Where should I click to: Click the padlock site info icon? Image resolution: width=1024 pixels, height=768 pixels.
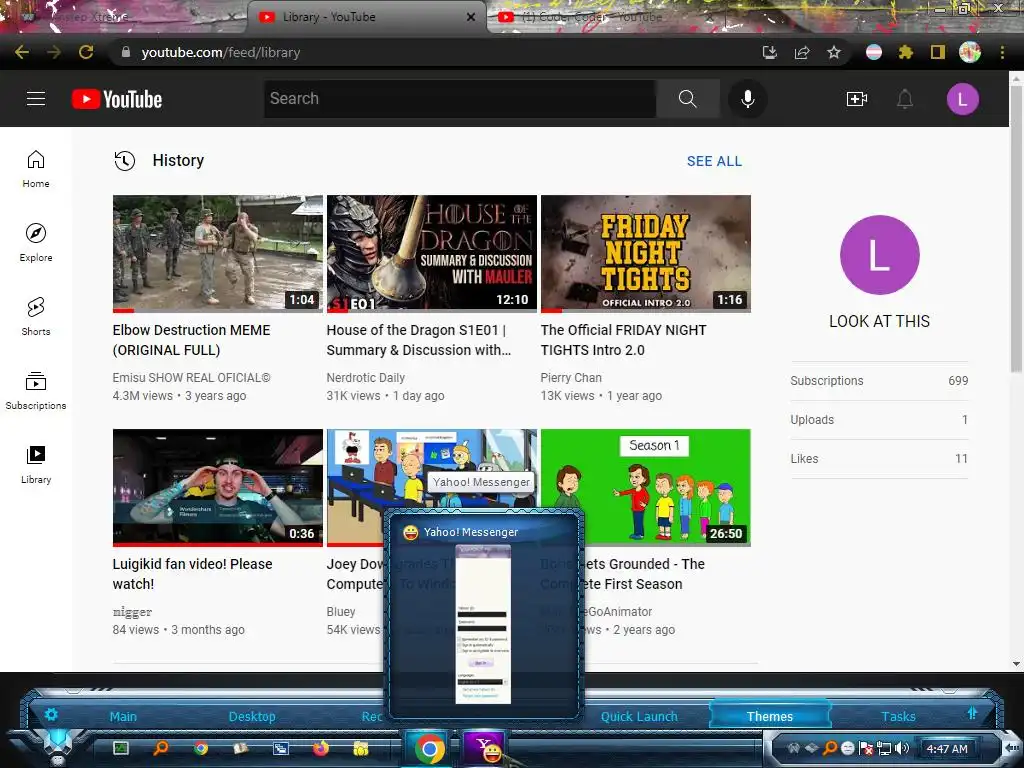pyautogui.click(x=126, y=52)
